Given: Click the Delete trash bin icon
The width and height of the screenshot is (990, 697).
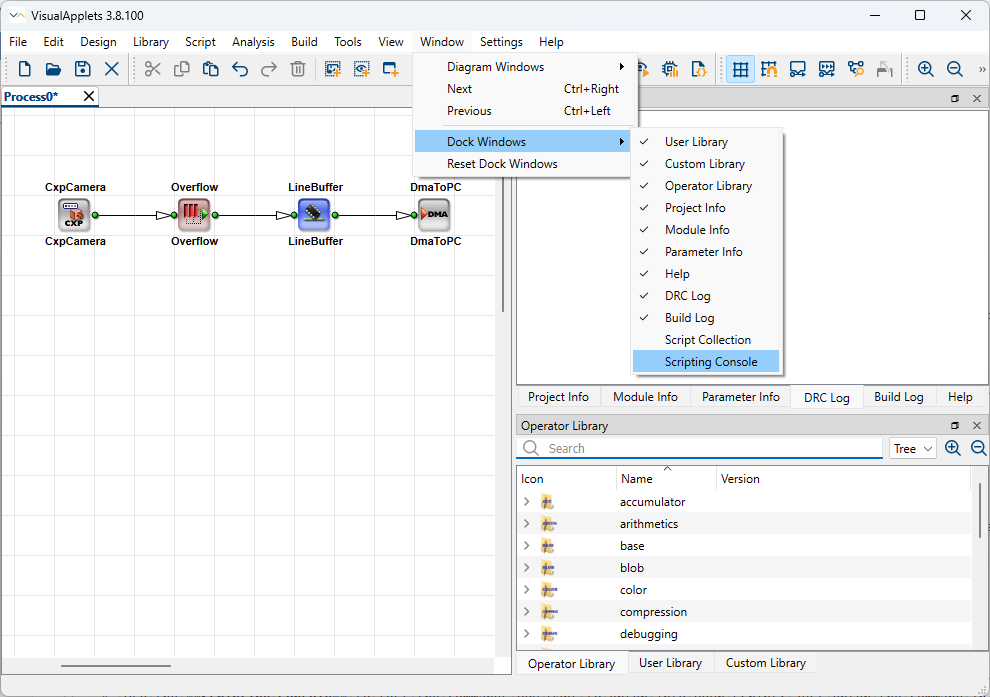Looking at the screenshot, I should click(x=298, y=69).
